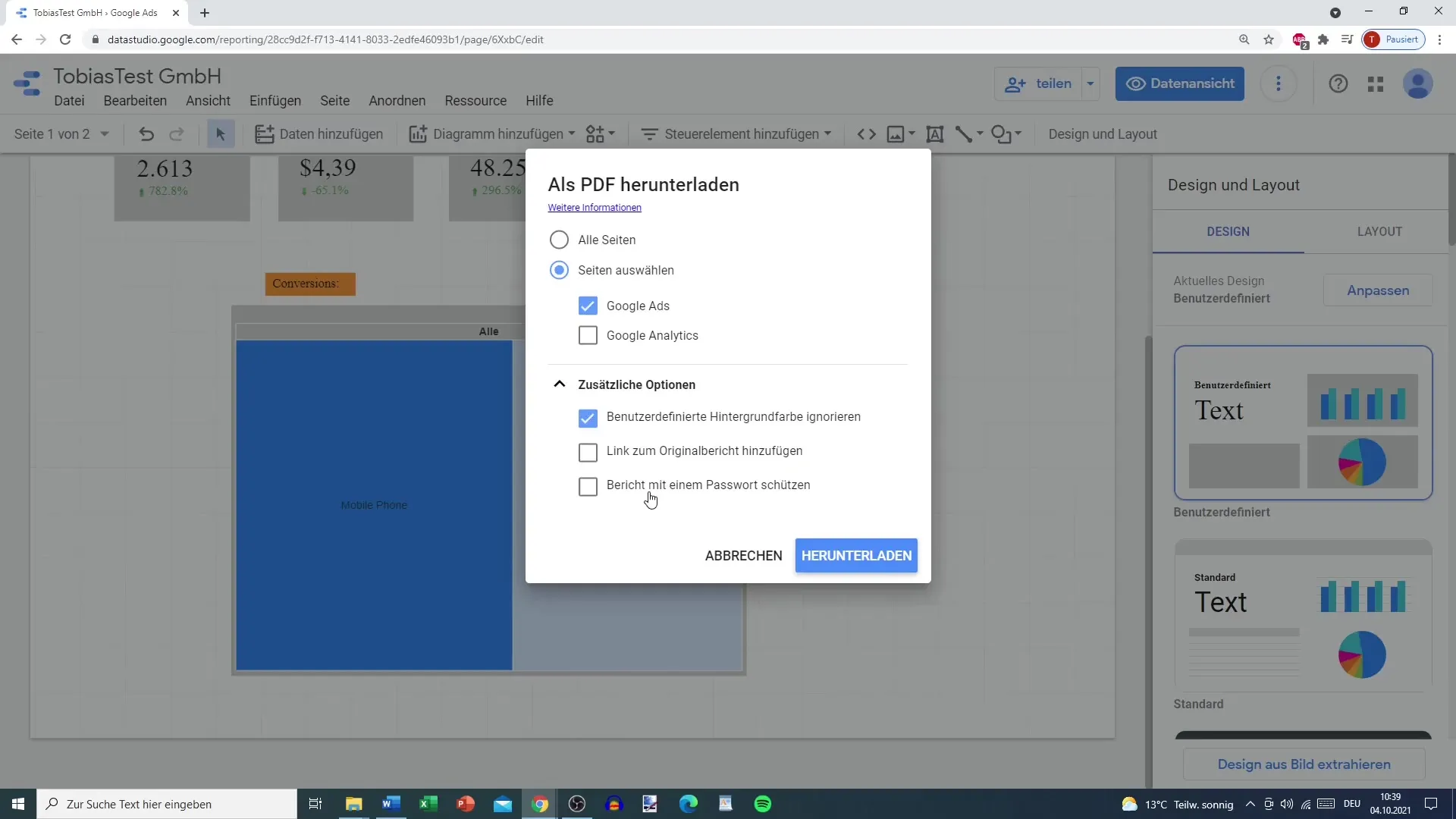The width and height of the screenshot is (1456, 819).
Task: Open the image insert dropdown arrow
Action: 912,134
